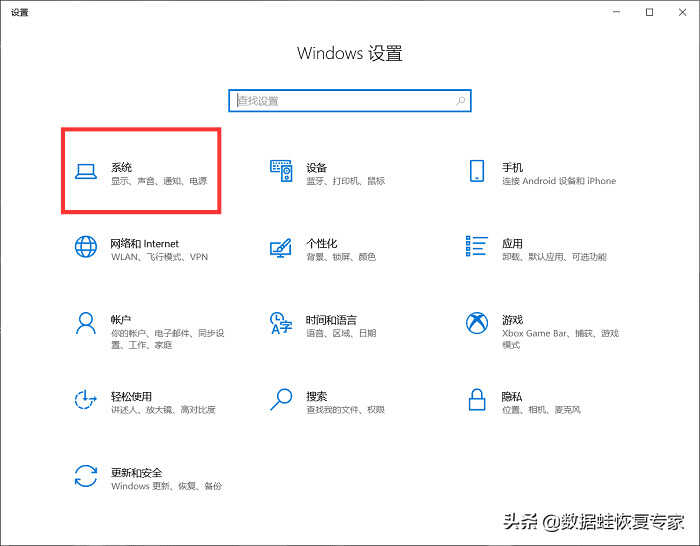Click the text 位置、相机、麦克风
This screenshot has height=546, width=700.
point(541,410)
